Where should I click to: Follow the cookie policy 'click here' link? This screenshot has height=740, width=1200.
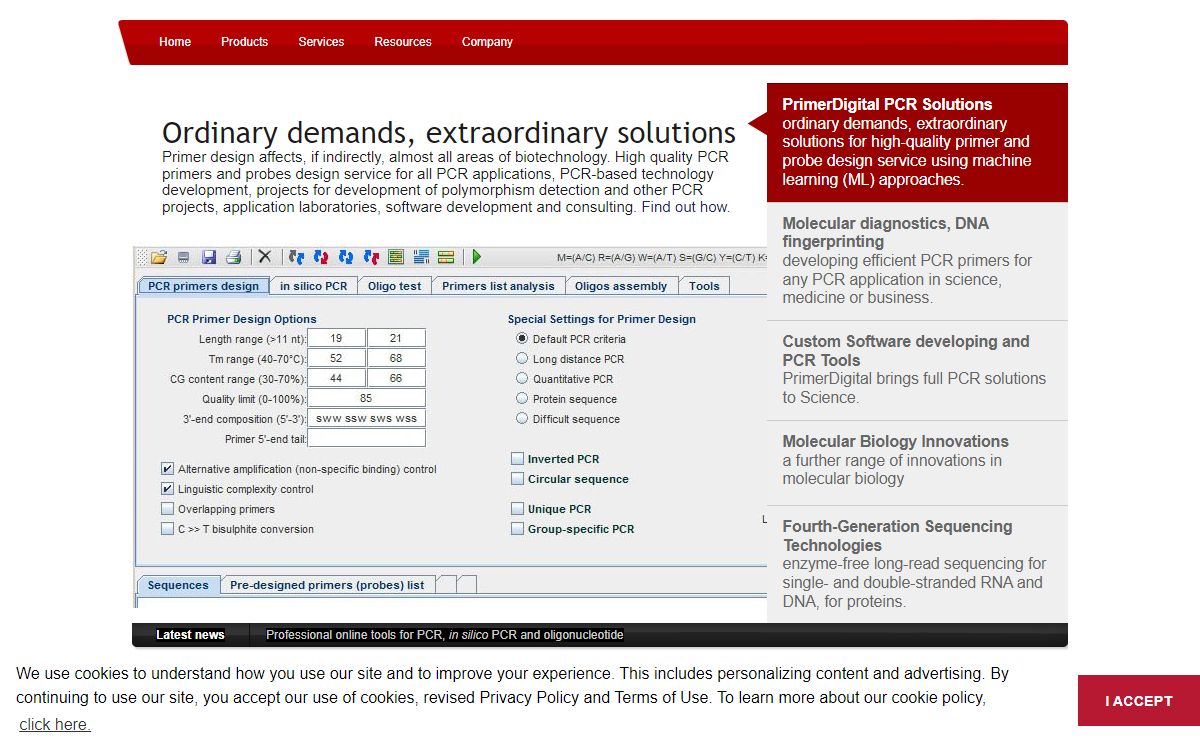(x=55, y=724)
